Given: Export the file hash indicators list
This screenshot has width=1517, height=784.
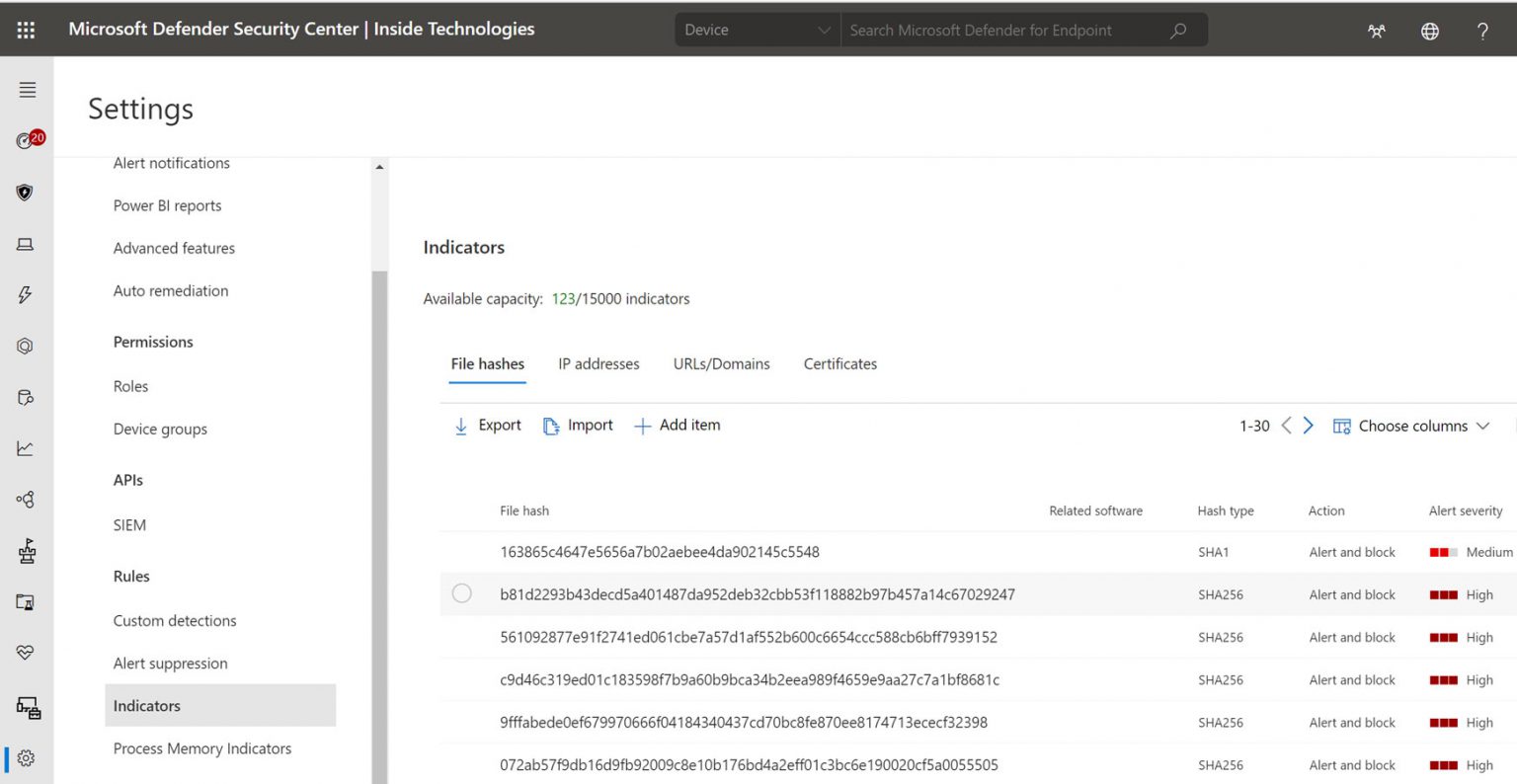Looking at the screenshot, I should point(486,425).
